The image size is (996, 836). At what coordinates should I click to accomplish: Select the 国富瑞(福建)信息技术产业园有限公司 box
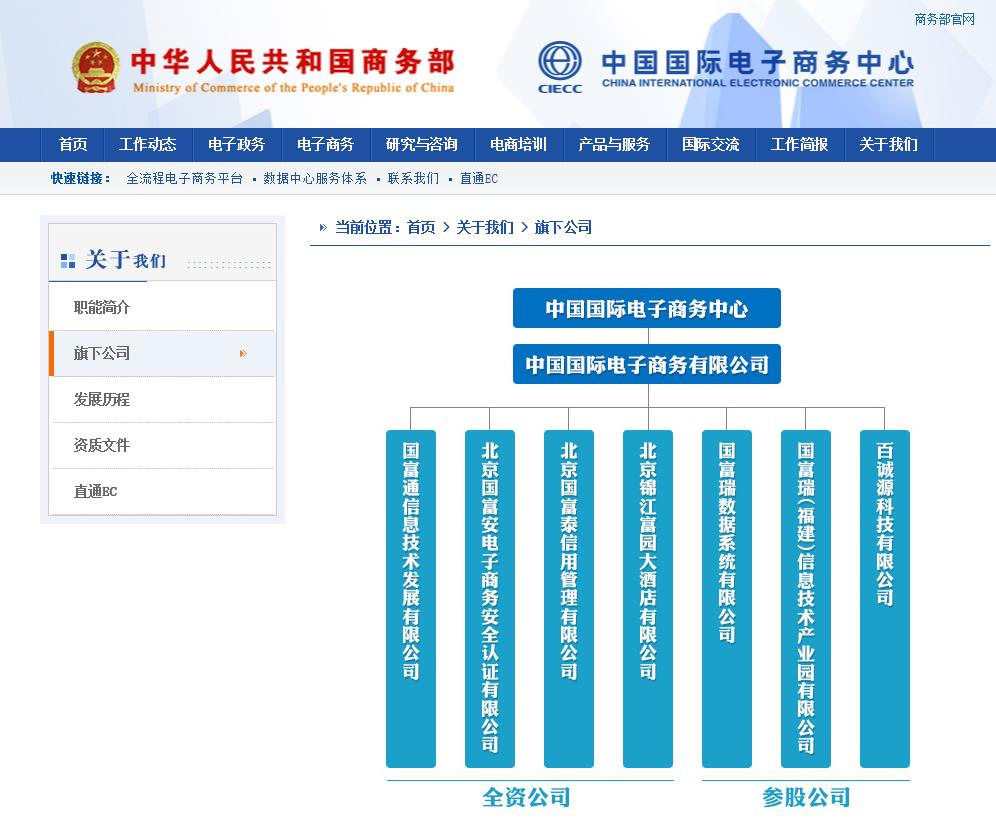click(x=805, y=599)
